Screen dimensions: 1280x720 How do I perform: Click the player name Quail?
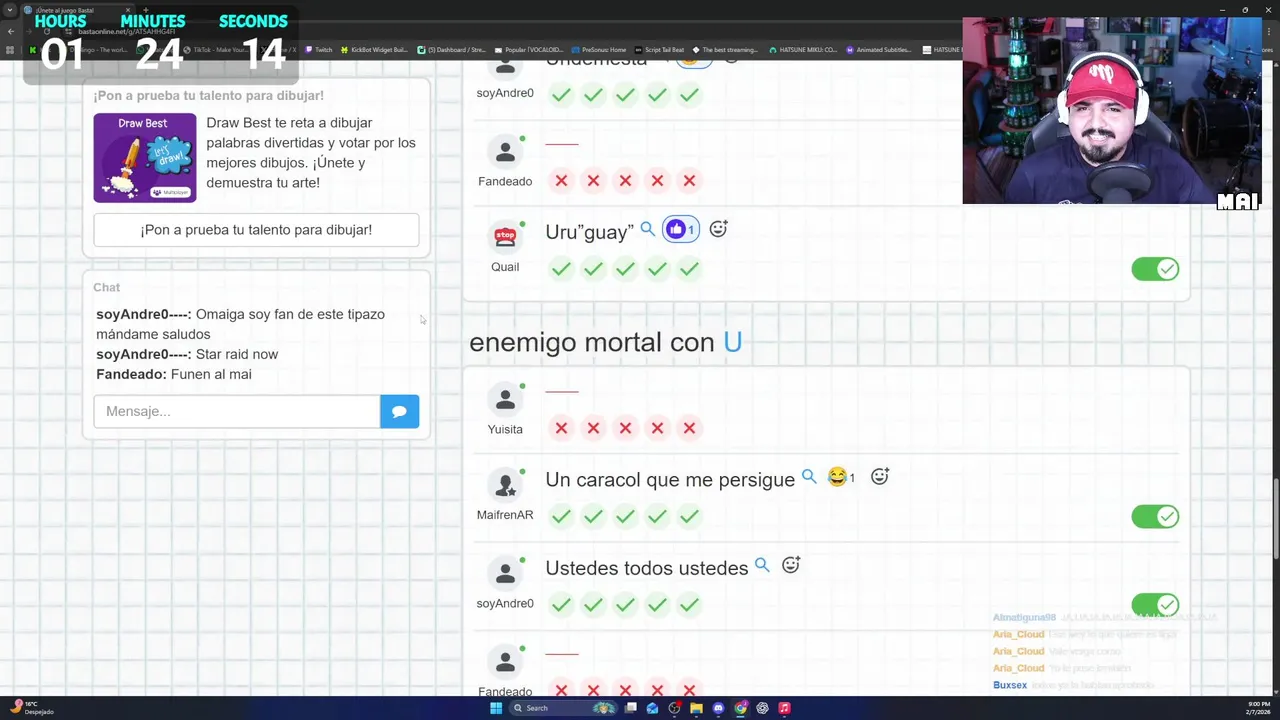[x=505, y=267]
